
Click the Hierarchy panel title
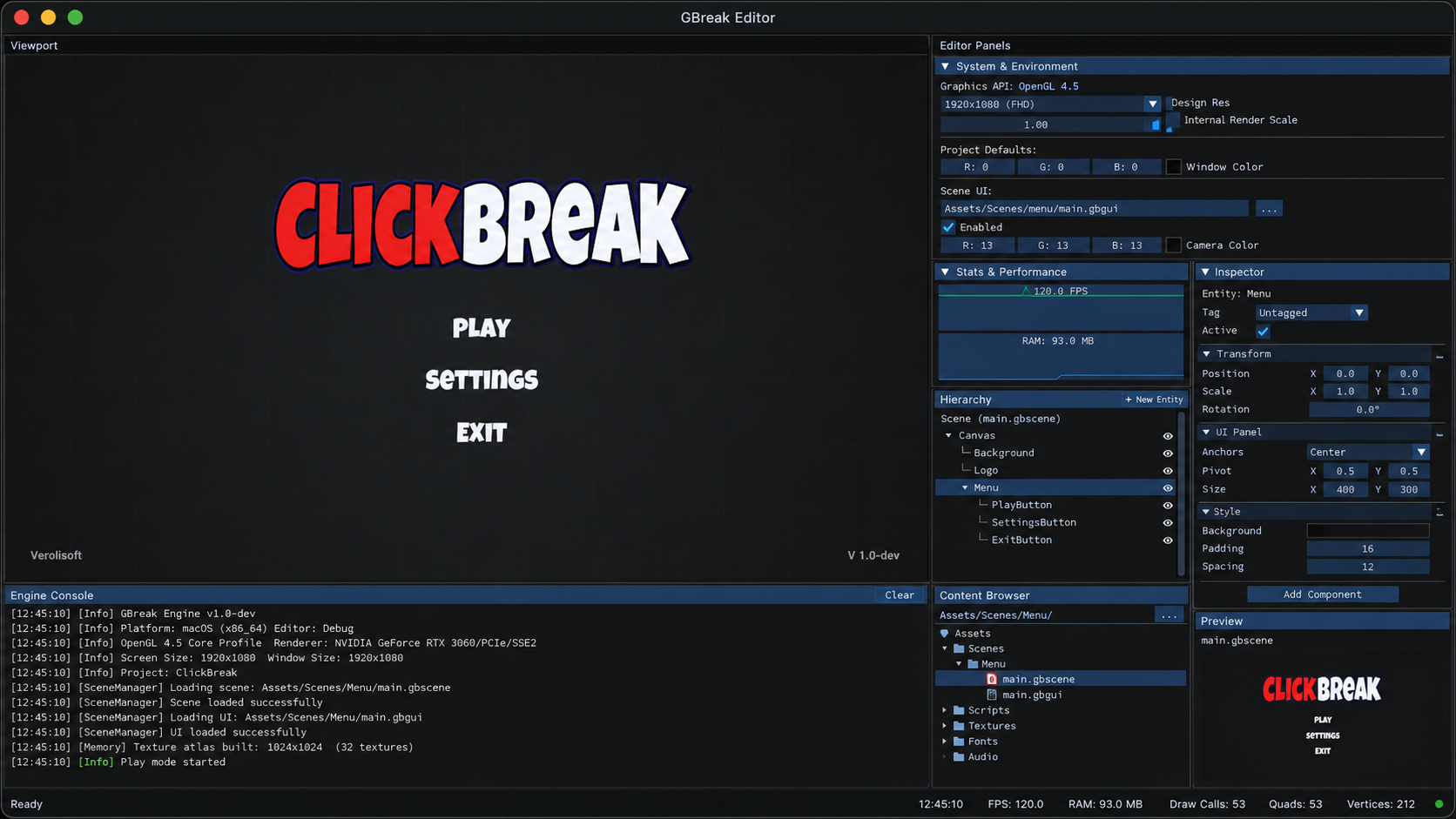[965, 399]
